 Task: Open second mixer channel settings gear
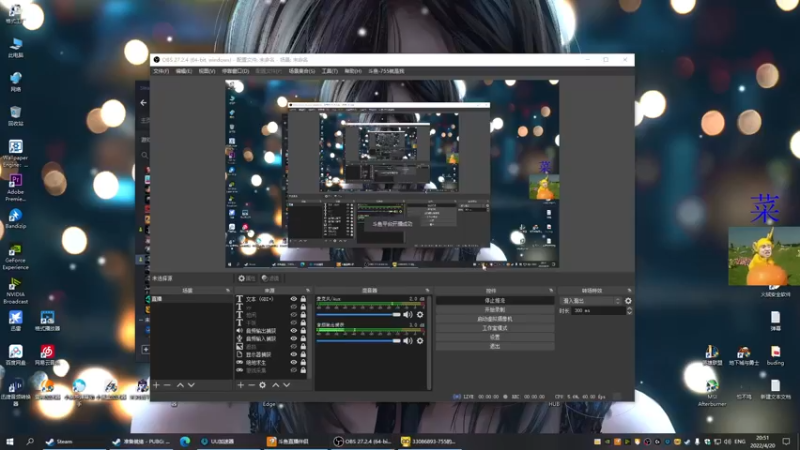[420, 341]
